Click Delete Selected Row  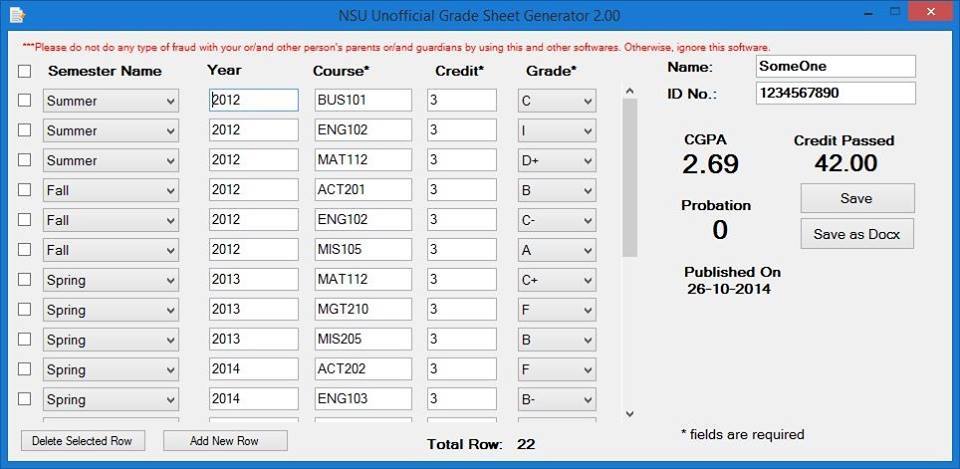[83, 441]
